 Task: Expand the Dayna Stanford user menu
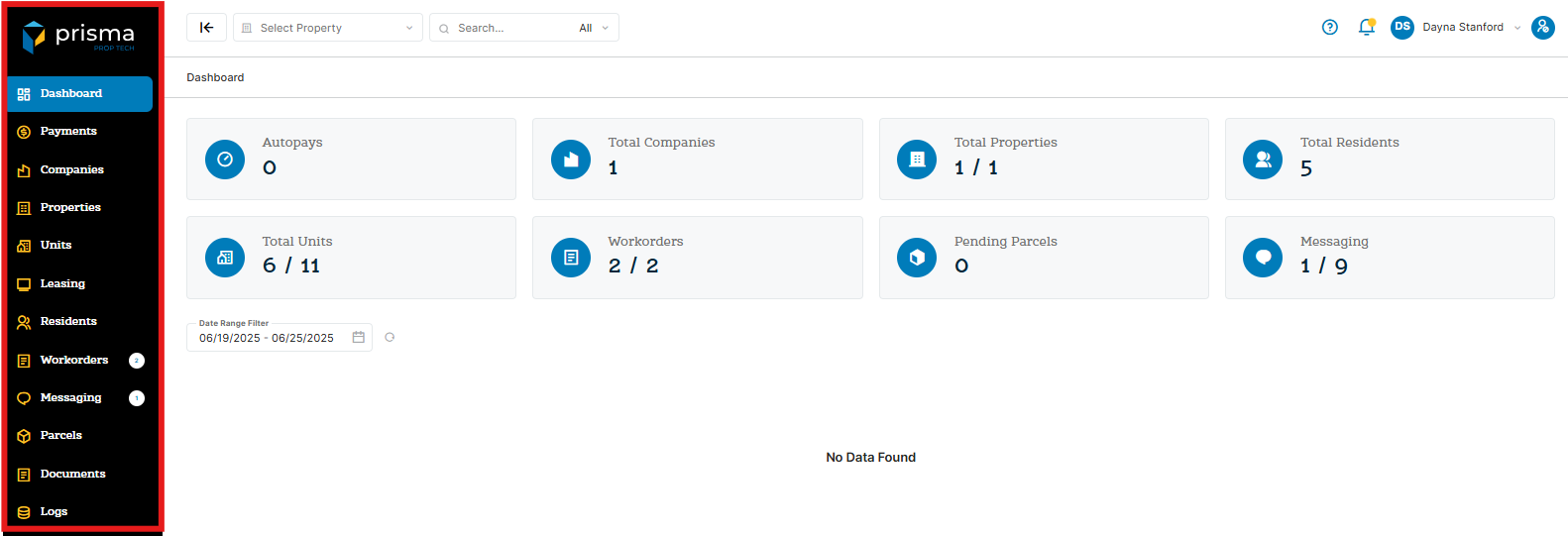coord(1470,28)
